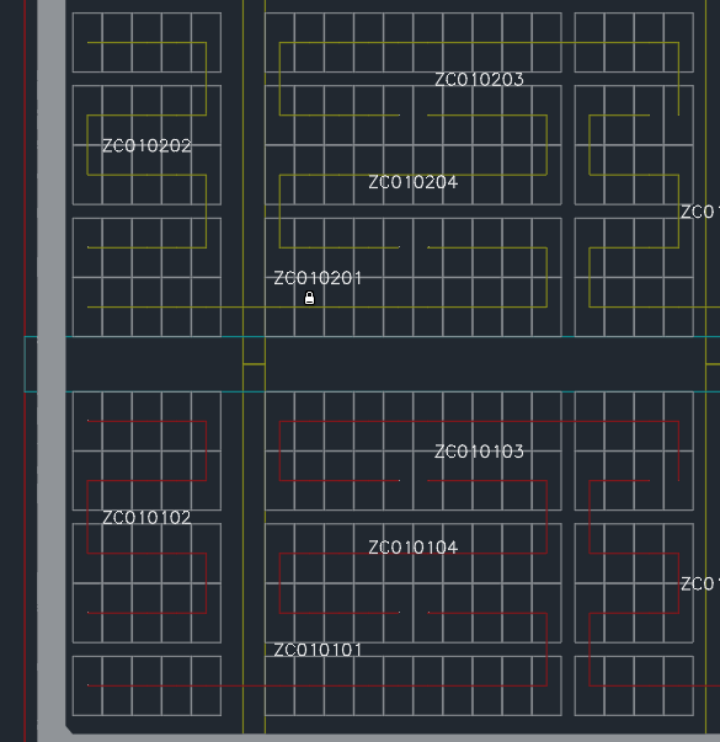The image size is (720, 742).
Task: Click the cut-off ZC01 label at upper right
Action: [x=700, y=212]
